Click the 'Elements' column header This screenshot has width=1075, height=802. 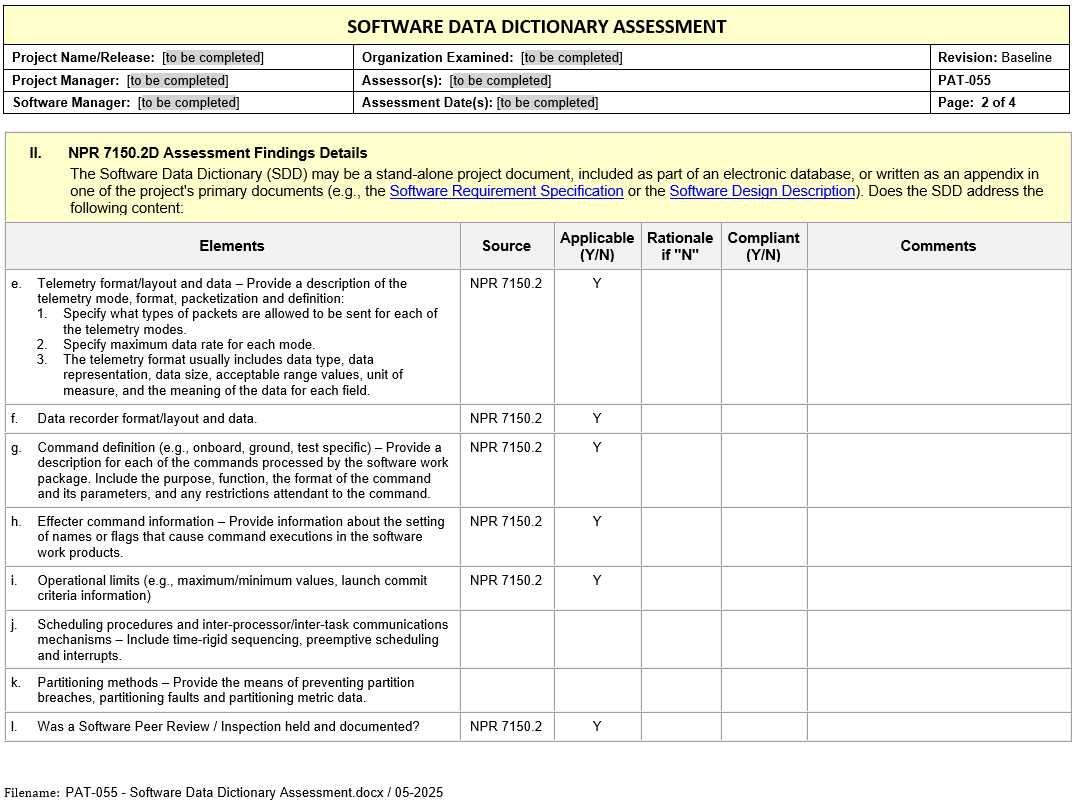(232, 246)
